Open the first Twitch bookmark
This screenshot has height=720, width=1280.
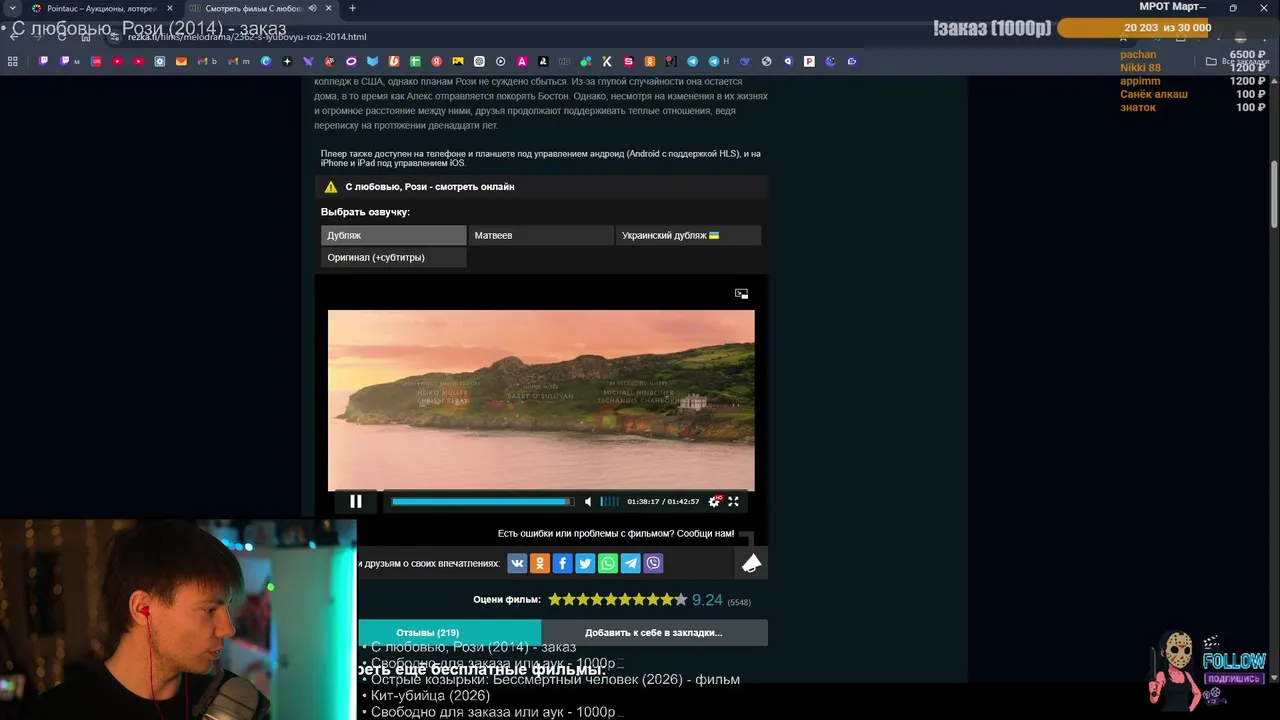click(x=43, y=61)
